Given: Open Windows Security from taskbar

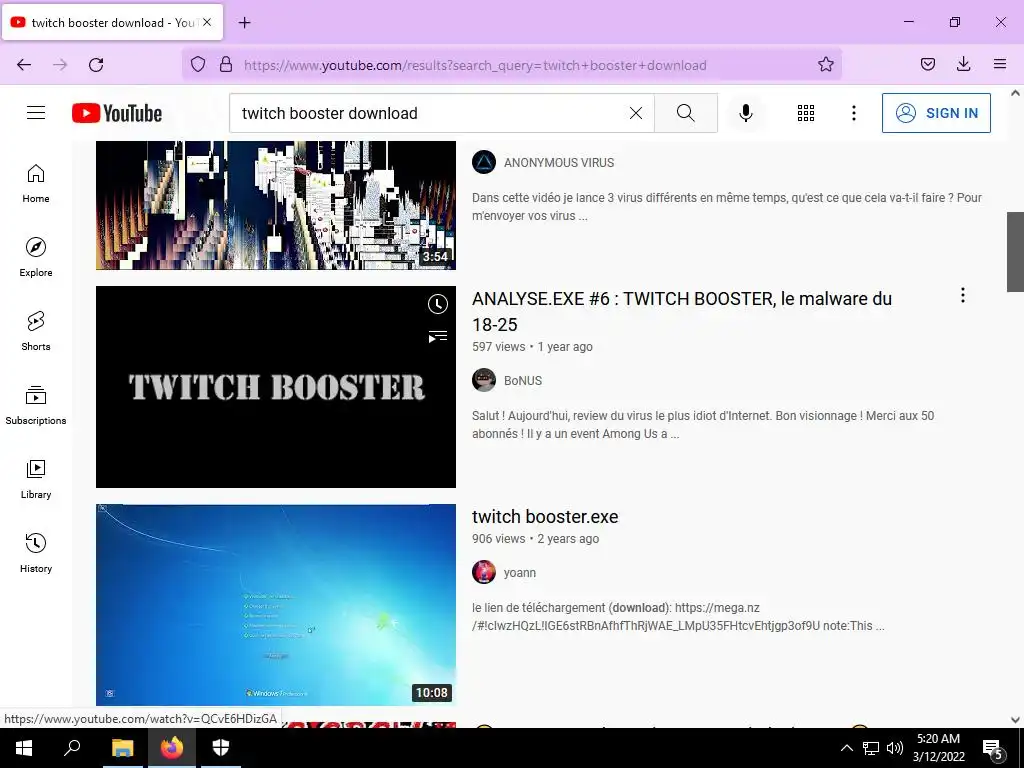Looking at the screenshot, I should point(221,748).
